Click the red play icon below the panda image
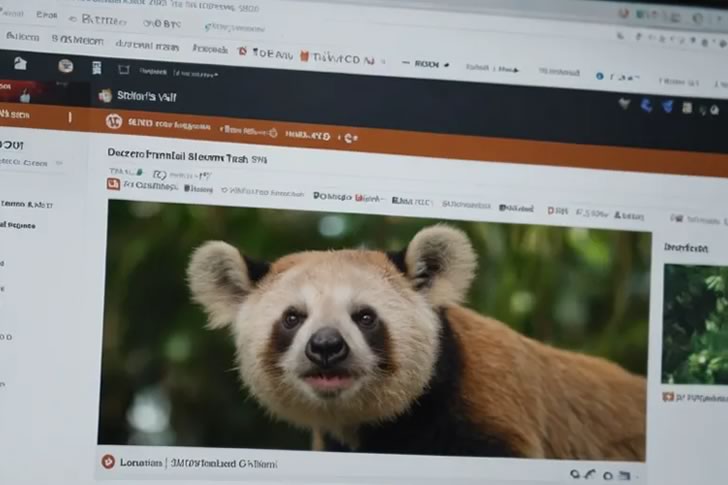The height and width of the screenshot is (485, 728). pos(108,461)
